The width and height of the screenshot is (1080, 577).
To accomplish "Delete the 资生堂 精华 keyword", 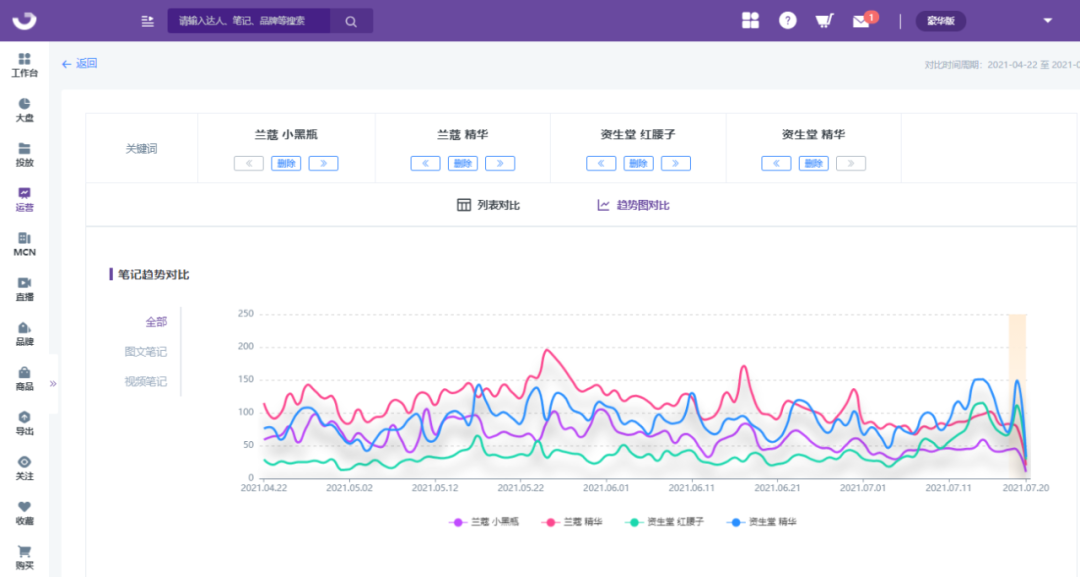I will 813,163.
